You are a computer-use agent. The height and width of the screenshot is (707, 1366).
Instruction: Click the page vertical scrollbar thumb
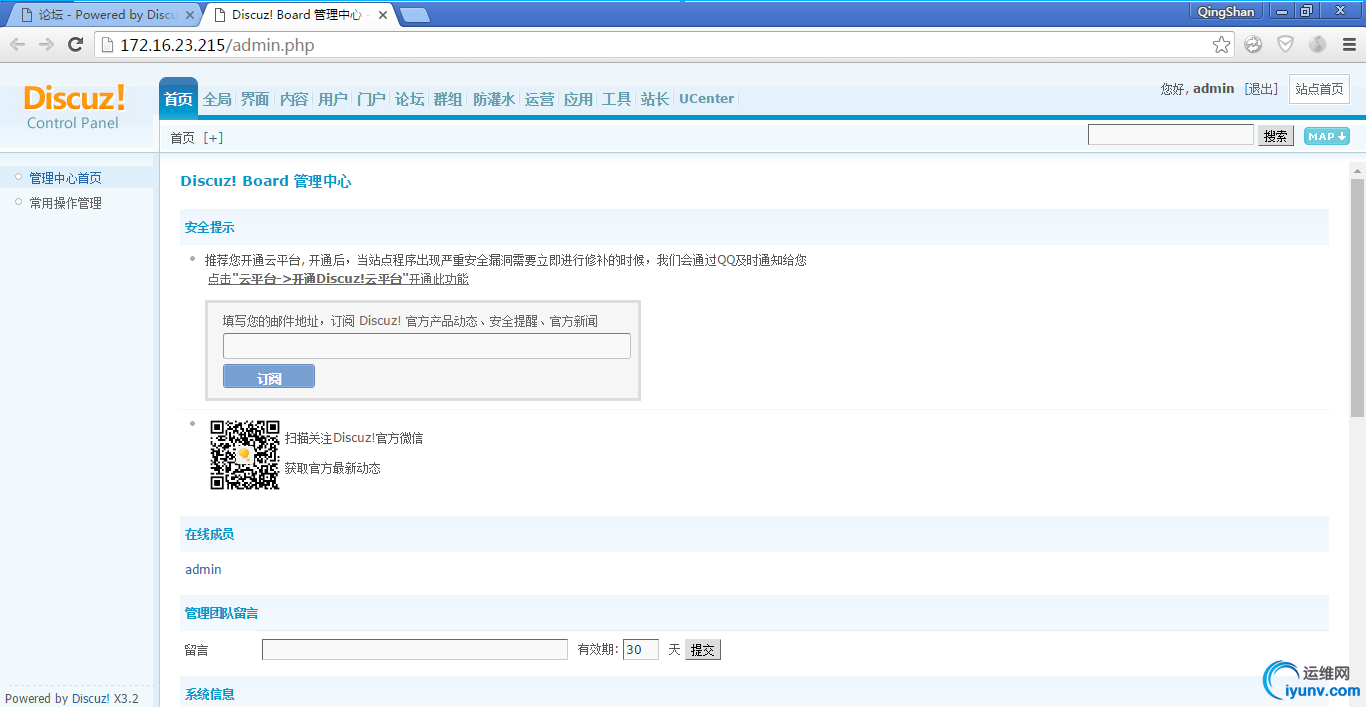click(x=1357, y=298)
